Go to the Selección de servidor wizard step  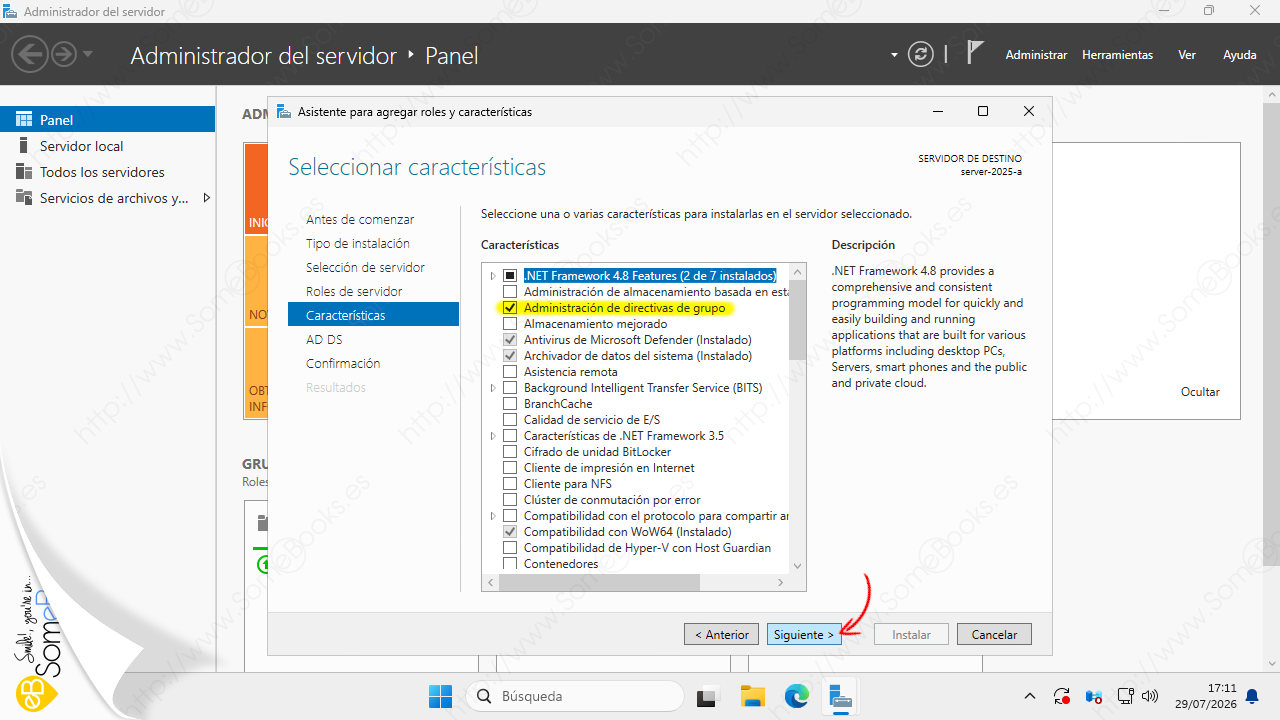(x=365, y=267)
